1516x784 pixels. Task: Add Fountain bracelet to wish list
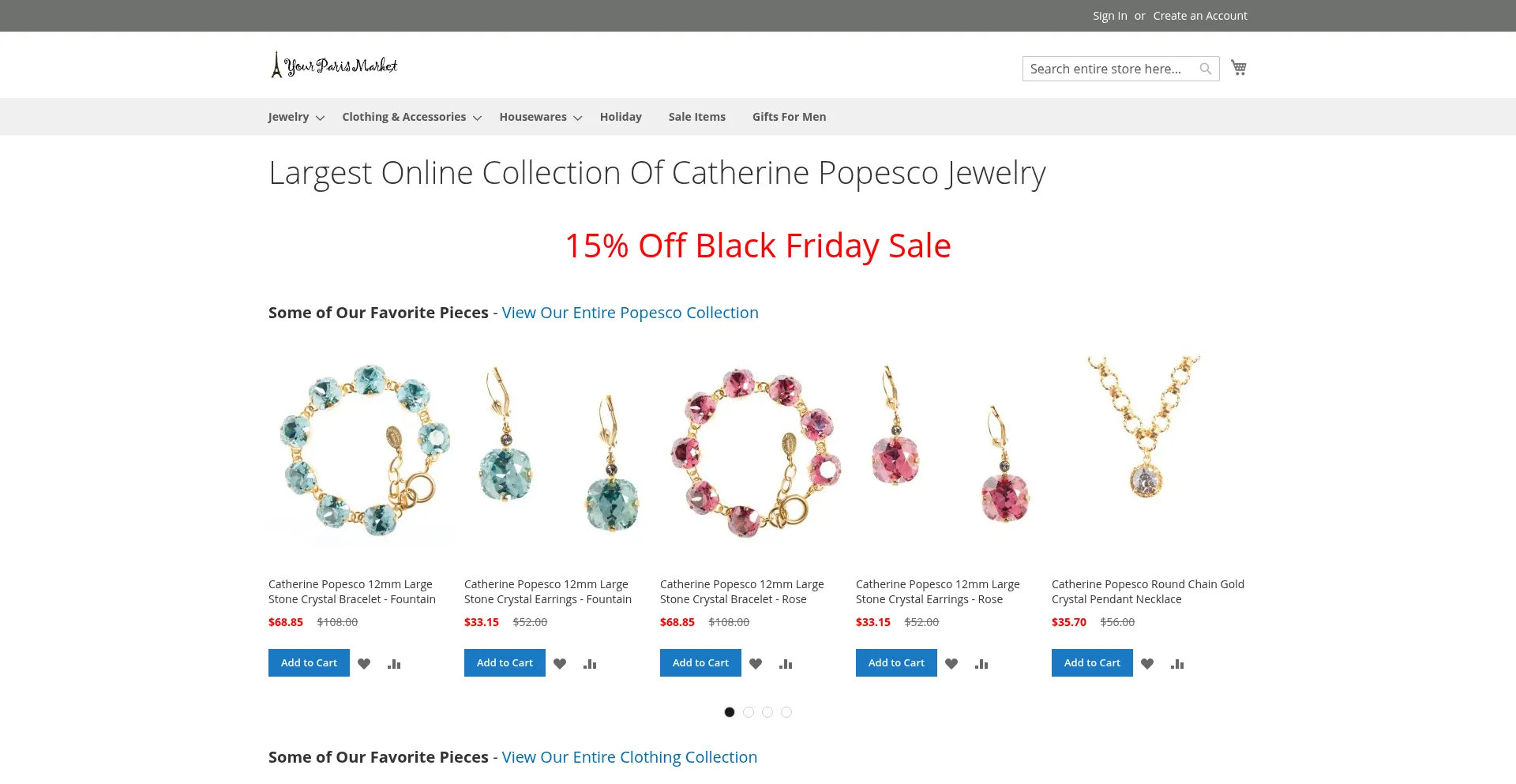[x=364, y=664]
